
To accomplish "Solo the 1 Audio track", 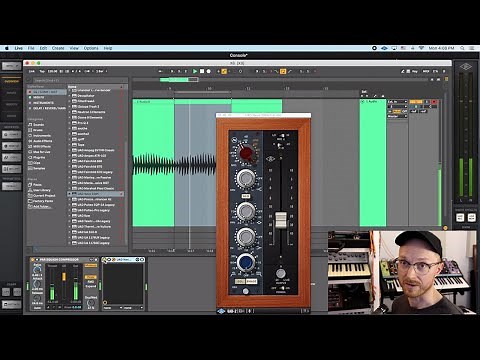I will 427,102.
